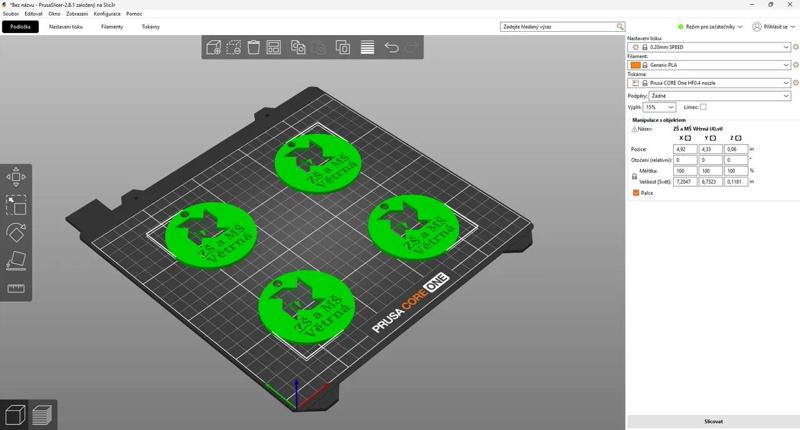Image resolution: width=800 pixels, height=430 pixels.
Task: Open the Prusa CORE One printer dropdown
Action: click(709, 83)
